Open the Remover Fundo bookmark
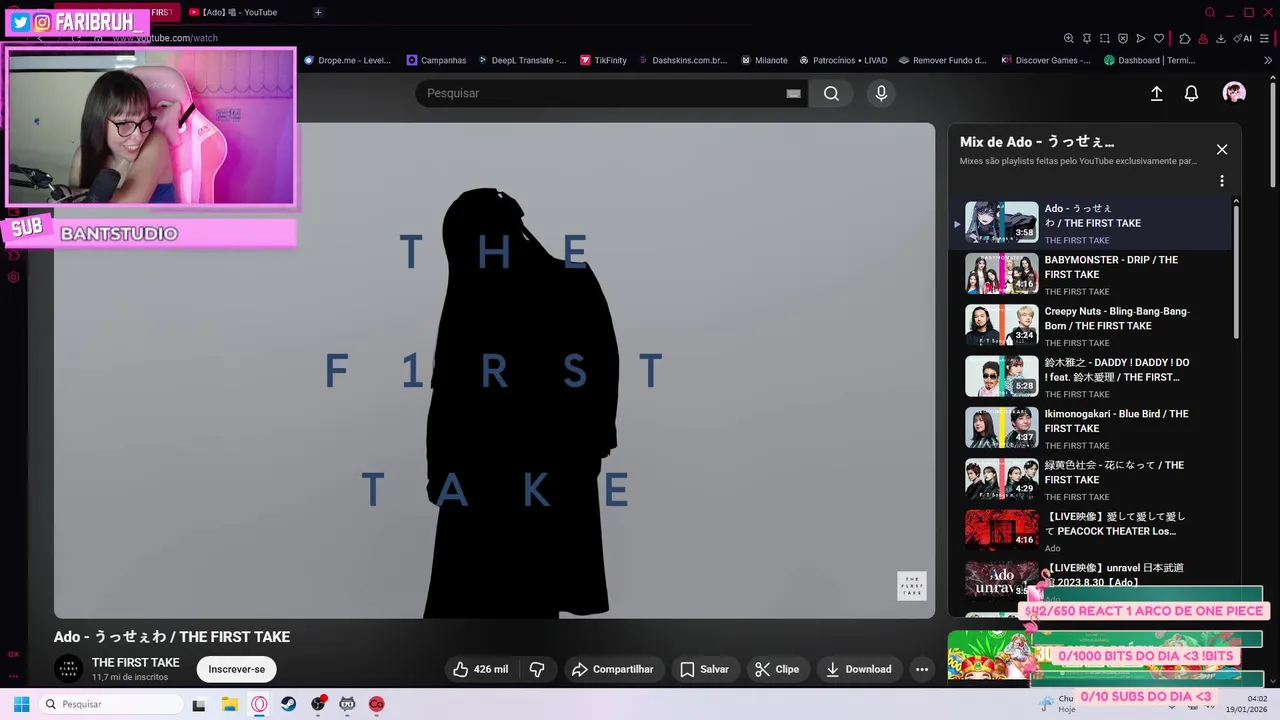 [x=943, y=60]
